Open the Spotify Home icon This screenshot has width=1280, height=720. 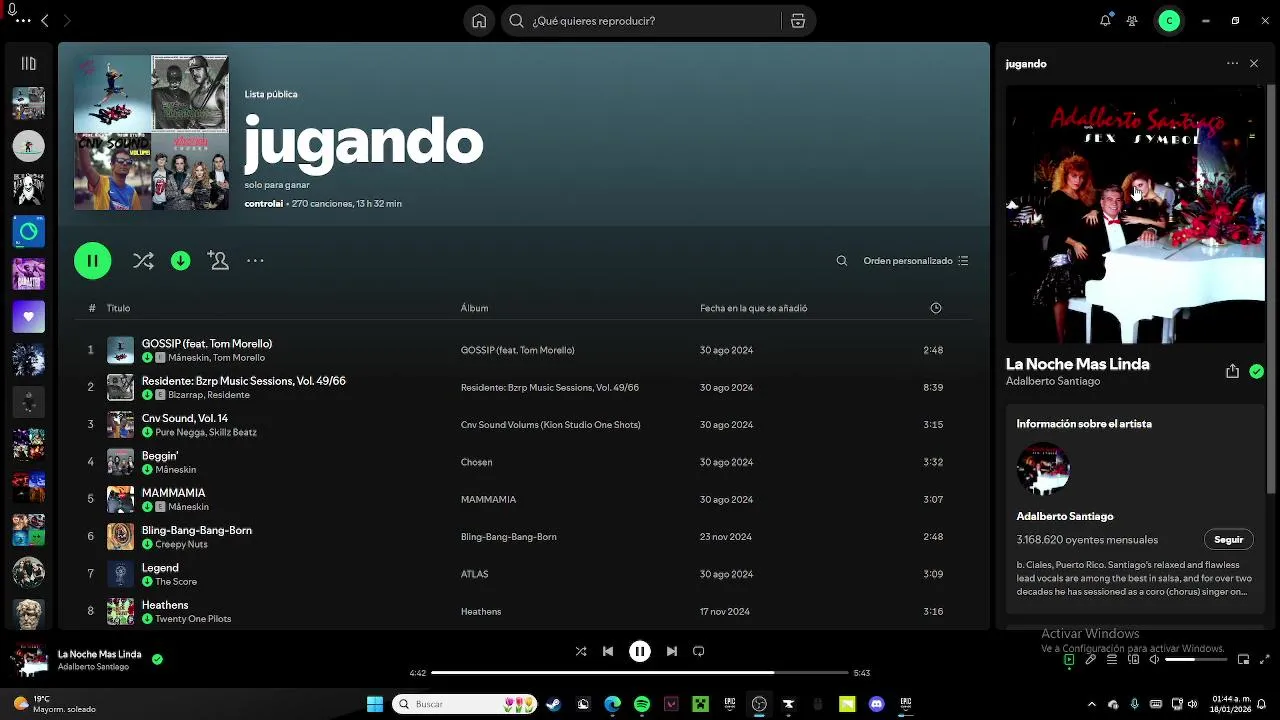[479, 21]
